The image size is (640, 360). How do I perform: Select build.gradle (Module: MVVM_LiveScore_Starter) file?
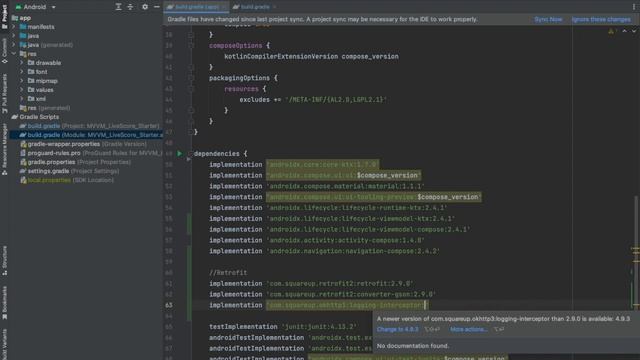click(87, 135)
